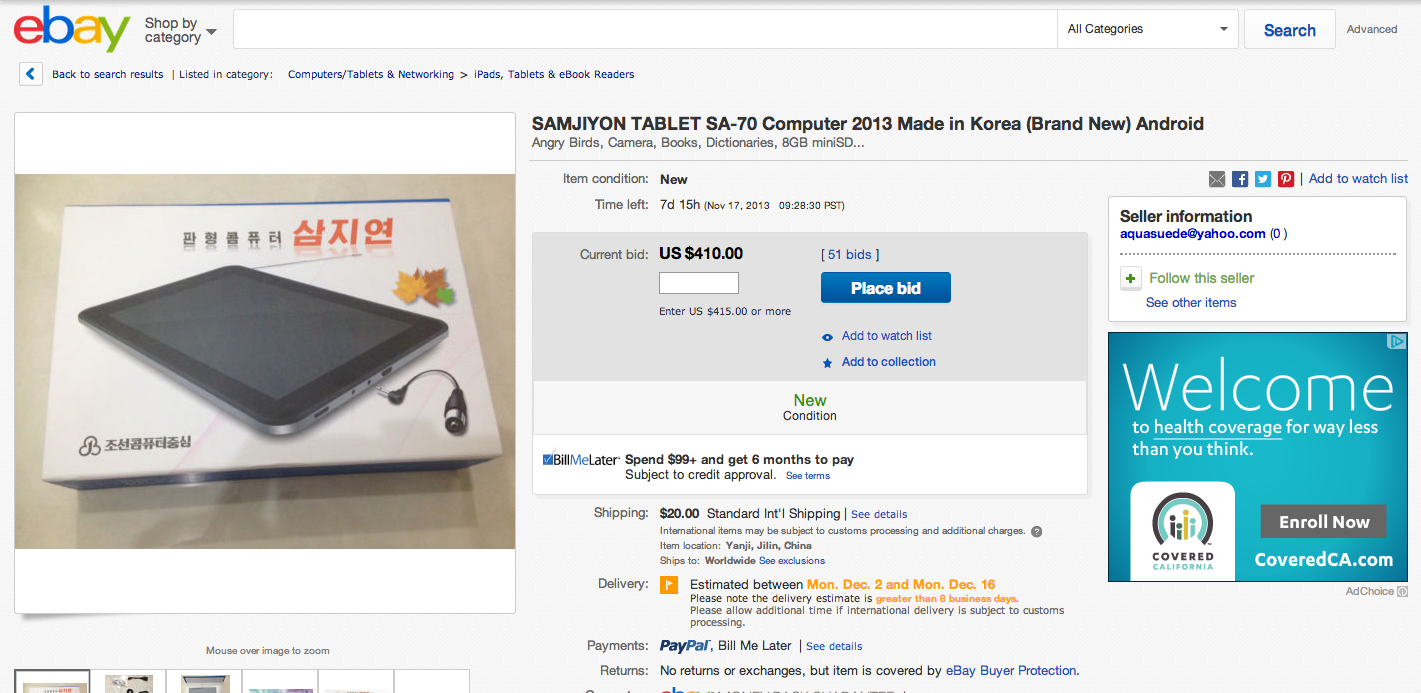Select the second product photo thumbnail
Image resolution: width=1421 pixels, height=693 pixels.
point(129,683)
